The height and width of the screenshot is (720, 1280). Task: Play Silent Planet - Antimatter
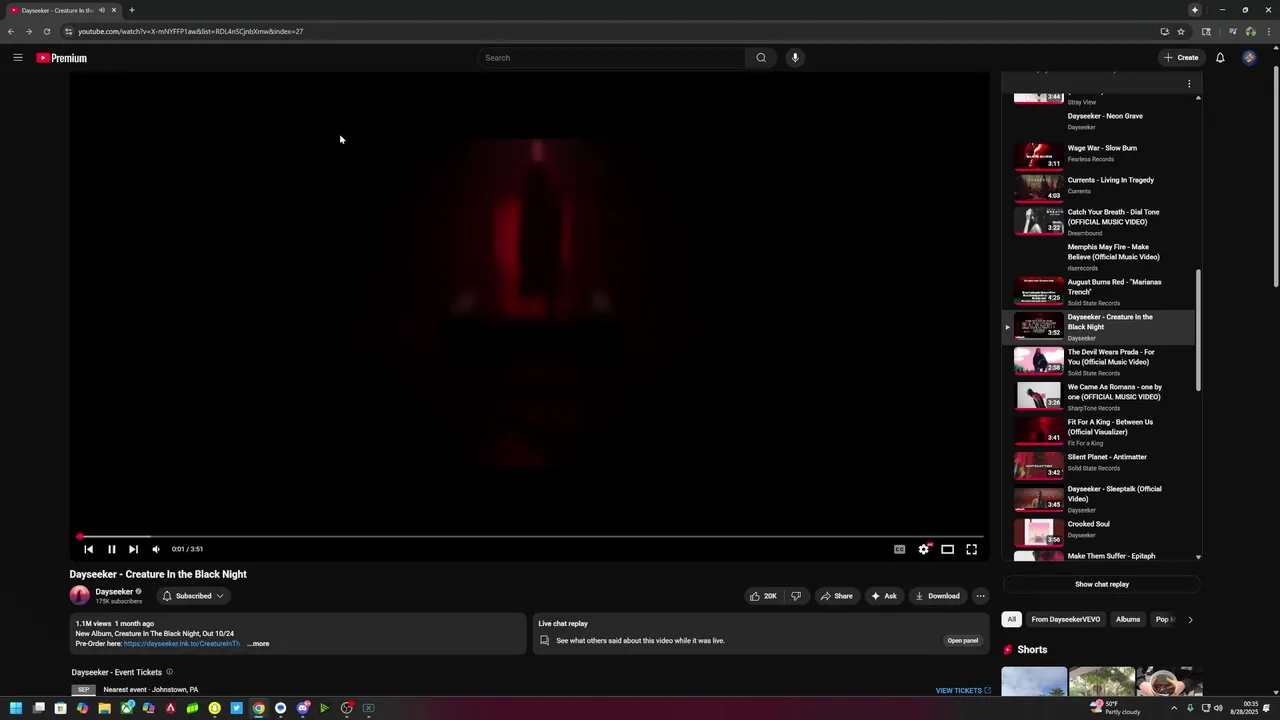click(x=1098, y=464)
